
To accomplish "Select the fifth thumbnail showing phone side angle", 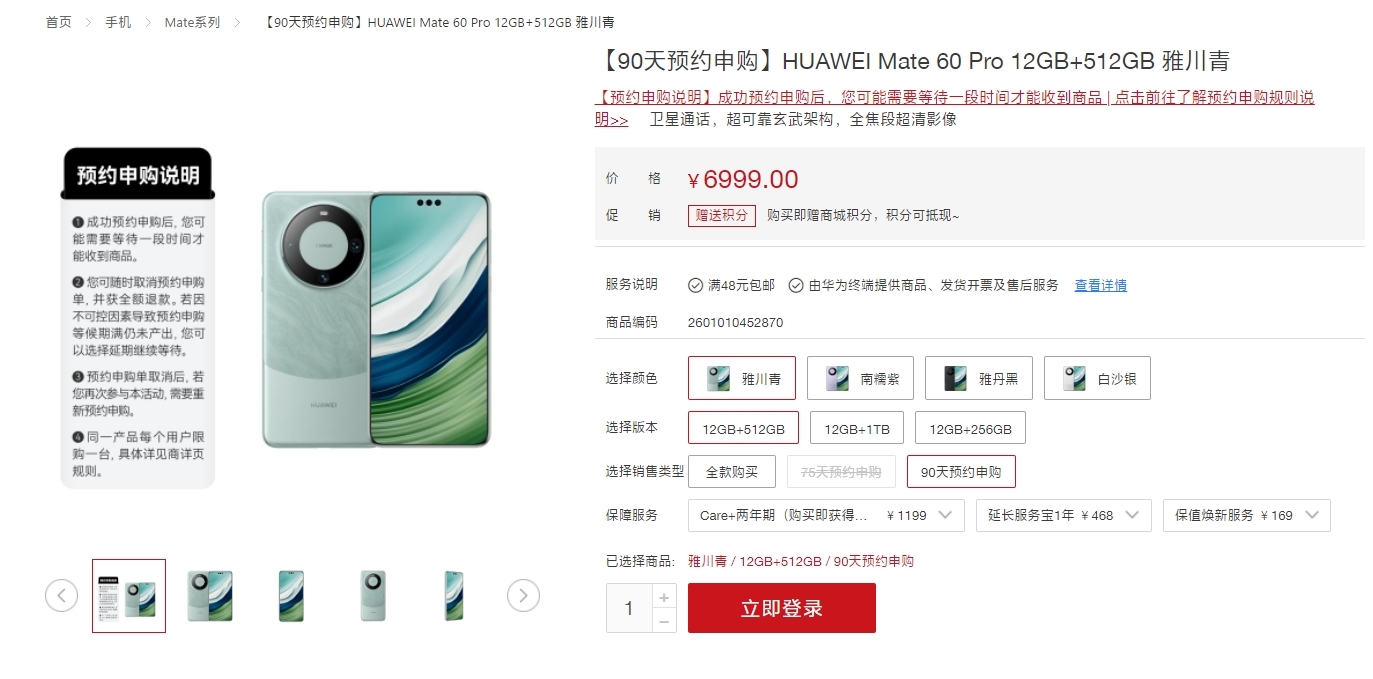I will coord(453,596).
